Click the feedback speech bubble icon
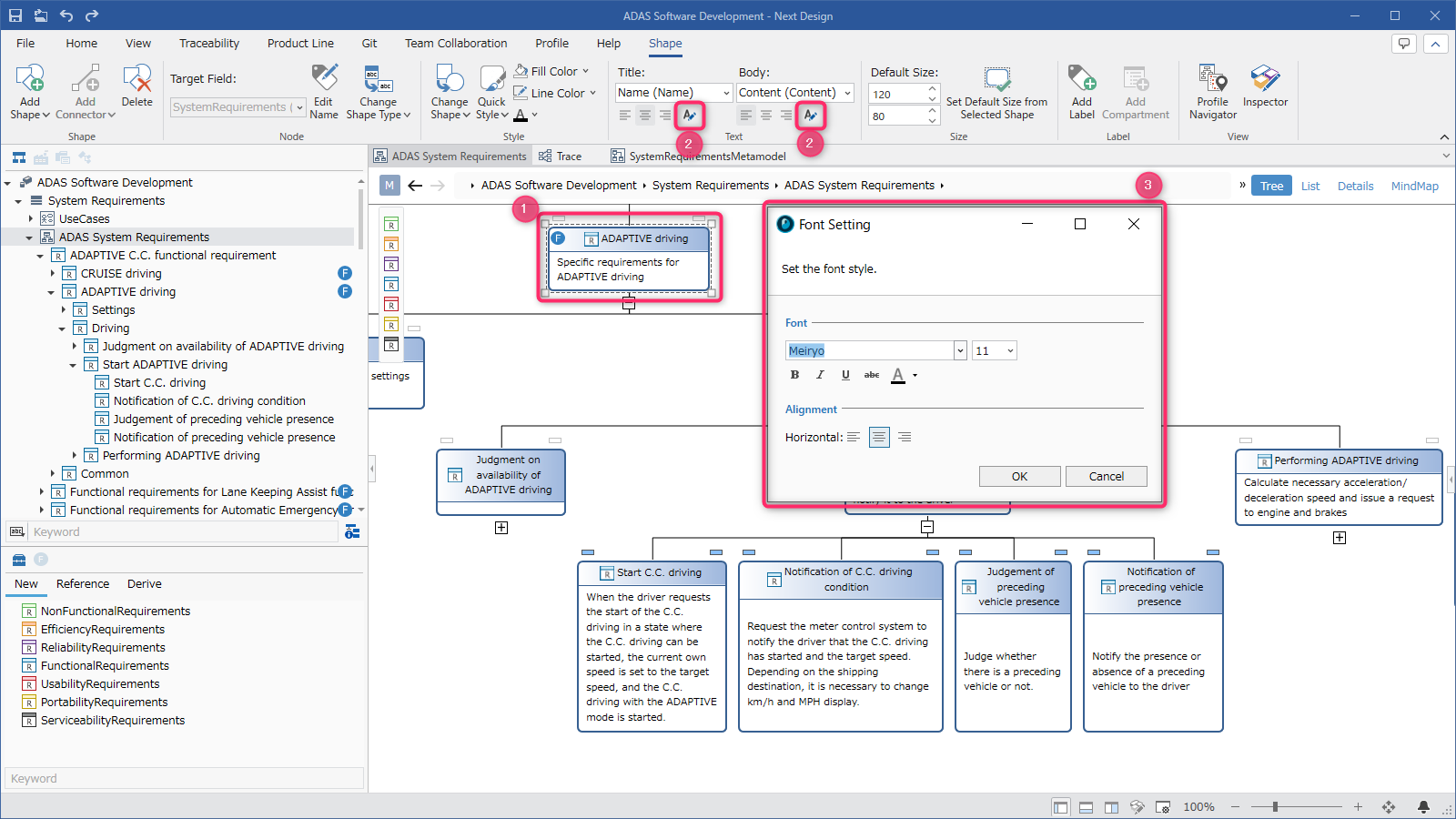The image size is (1456, 819). coord(1404,43)
